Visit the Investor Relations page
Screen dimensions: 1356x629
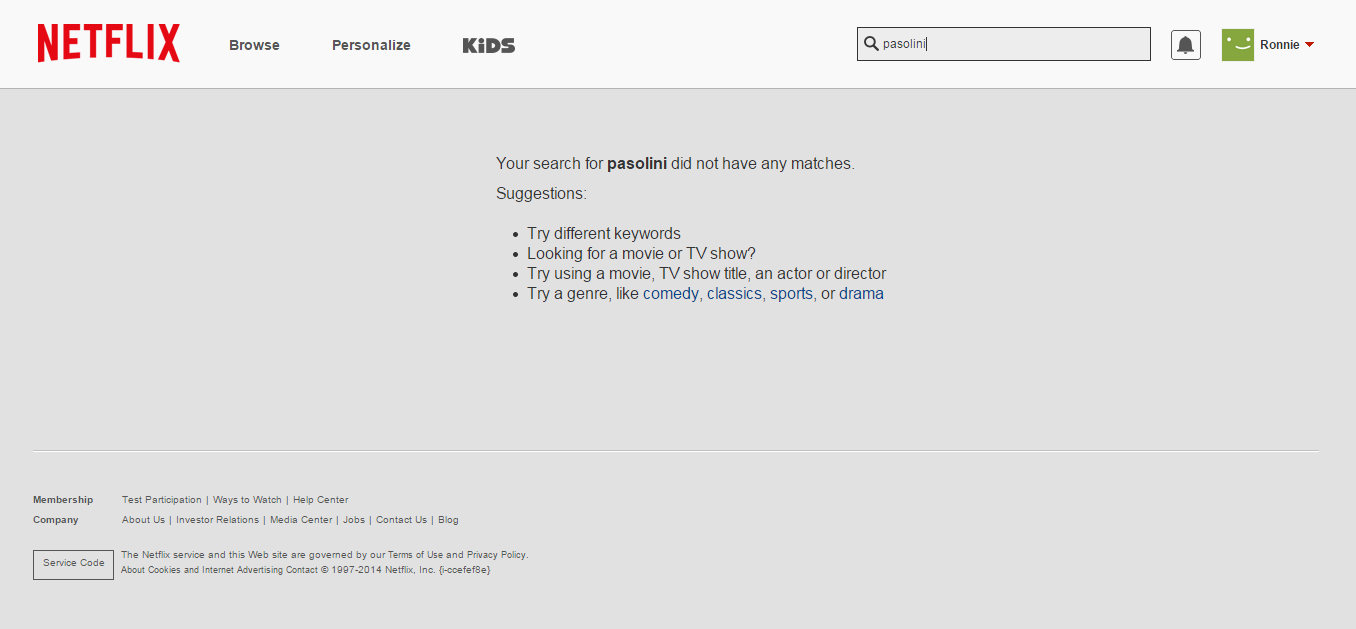pos(217,520)
